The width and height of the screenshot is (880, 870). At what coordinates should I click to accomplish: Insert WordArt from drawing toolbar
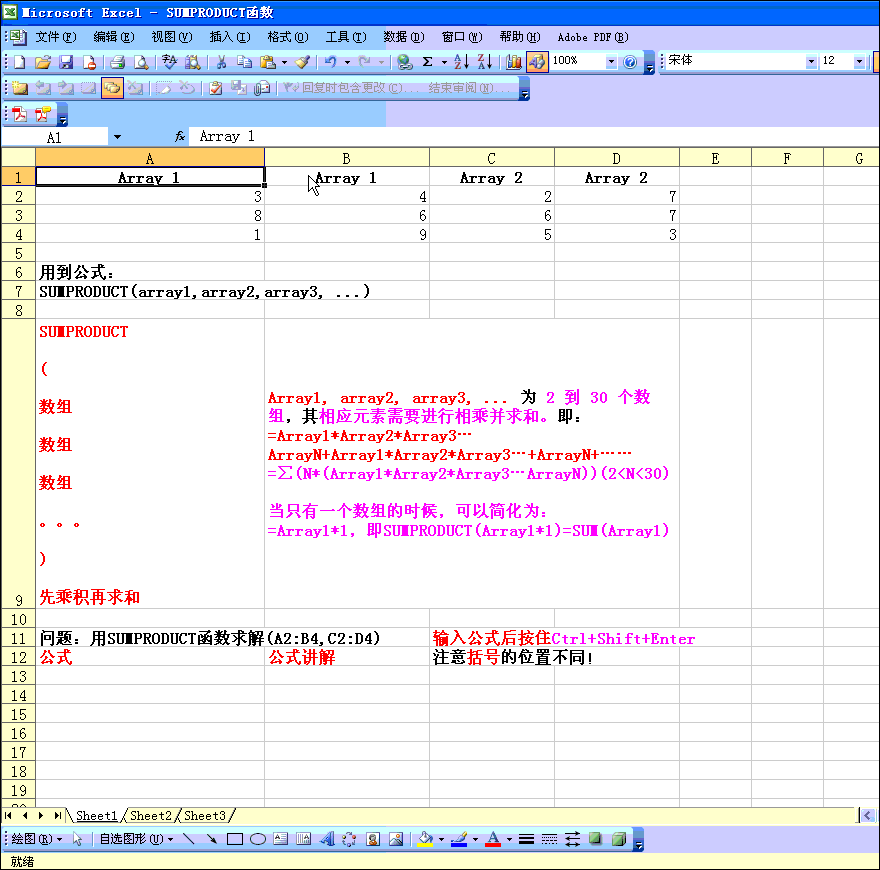click(326, 839)
